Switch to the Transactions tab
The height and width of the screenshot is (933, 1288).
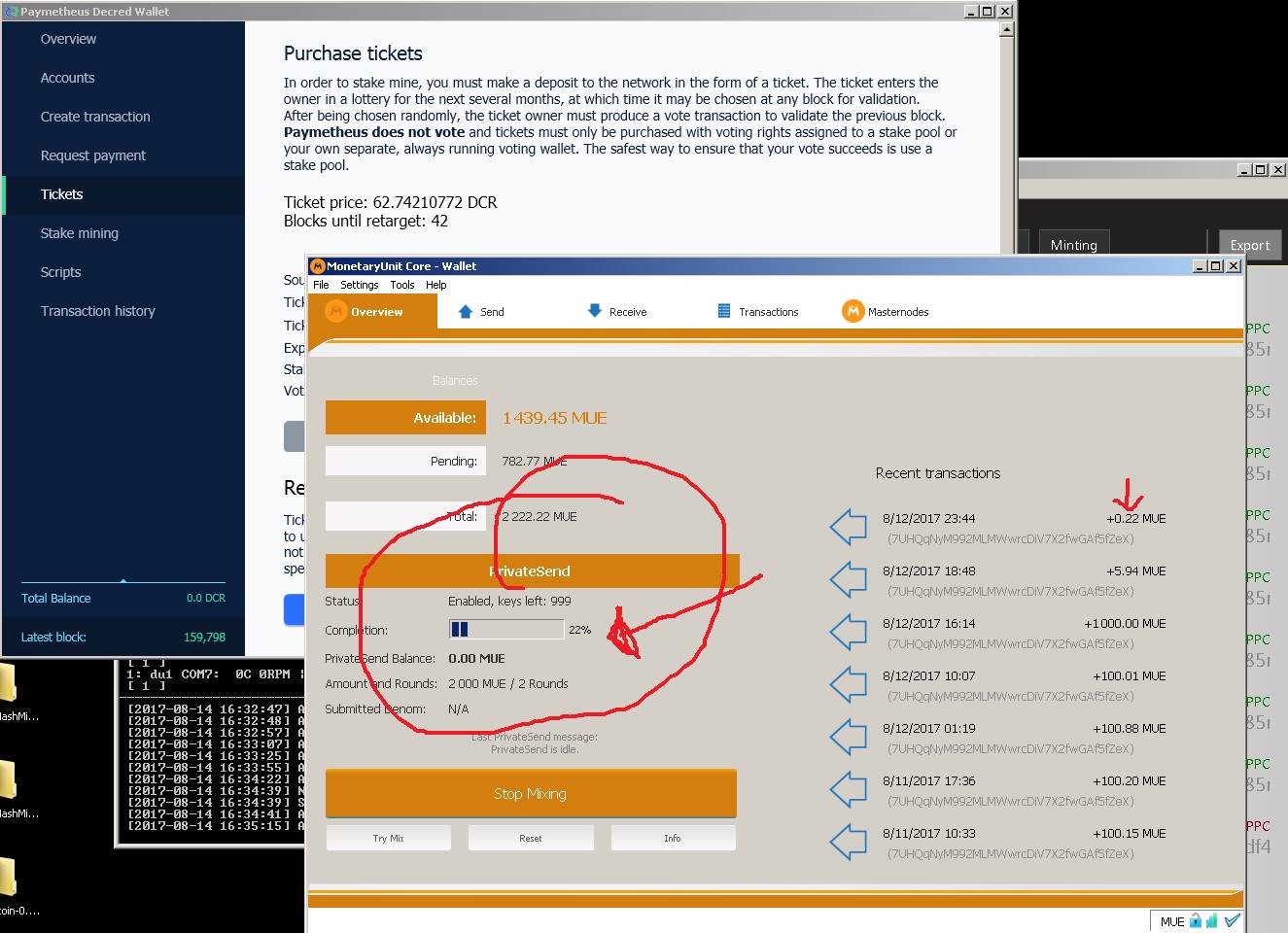(758, 312)
